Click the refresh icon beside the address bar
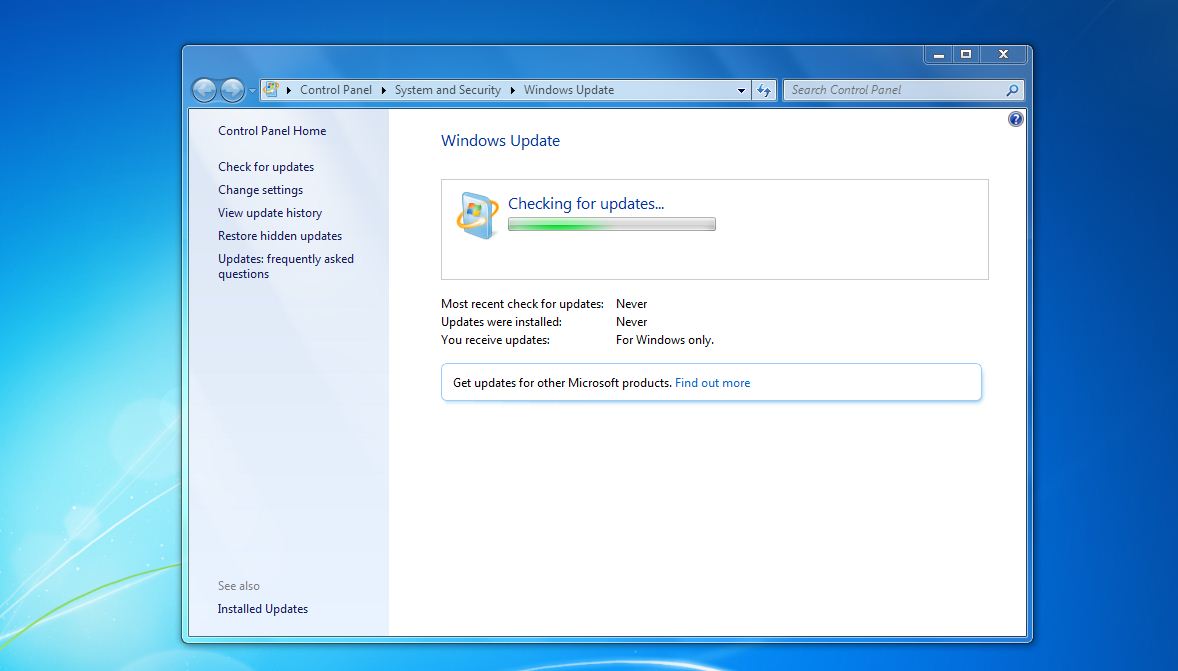 pyautogui.click(x=764, y=89)
